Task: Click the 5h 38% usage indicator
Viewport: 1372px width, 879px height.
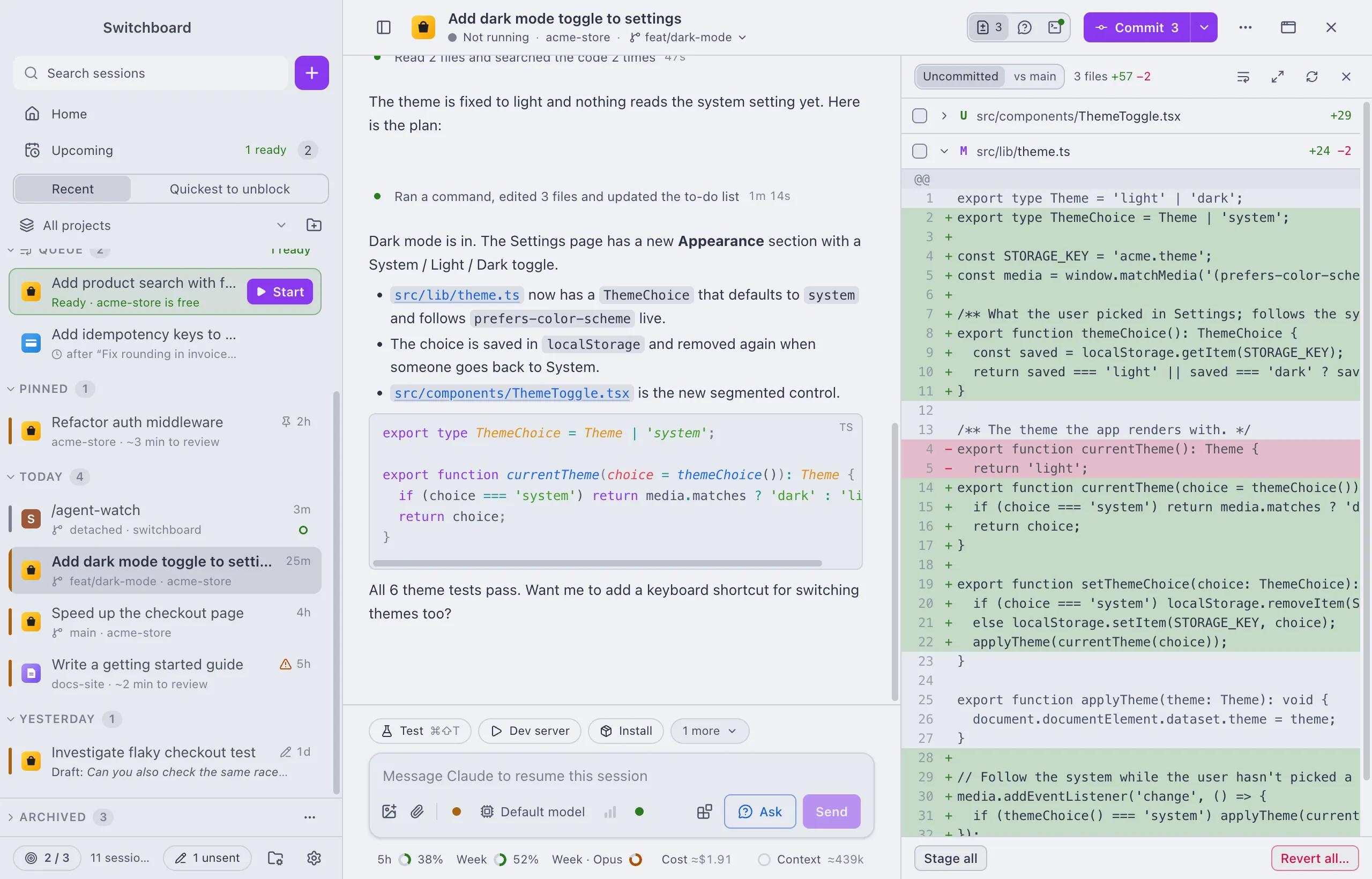Action: pos(410,860)
